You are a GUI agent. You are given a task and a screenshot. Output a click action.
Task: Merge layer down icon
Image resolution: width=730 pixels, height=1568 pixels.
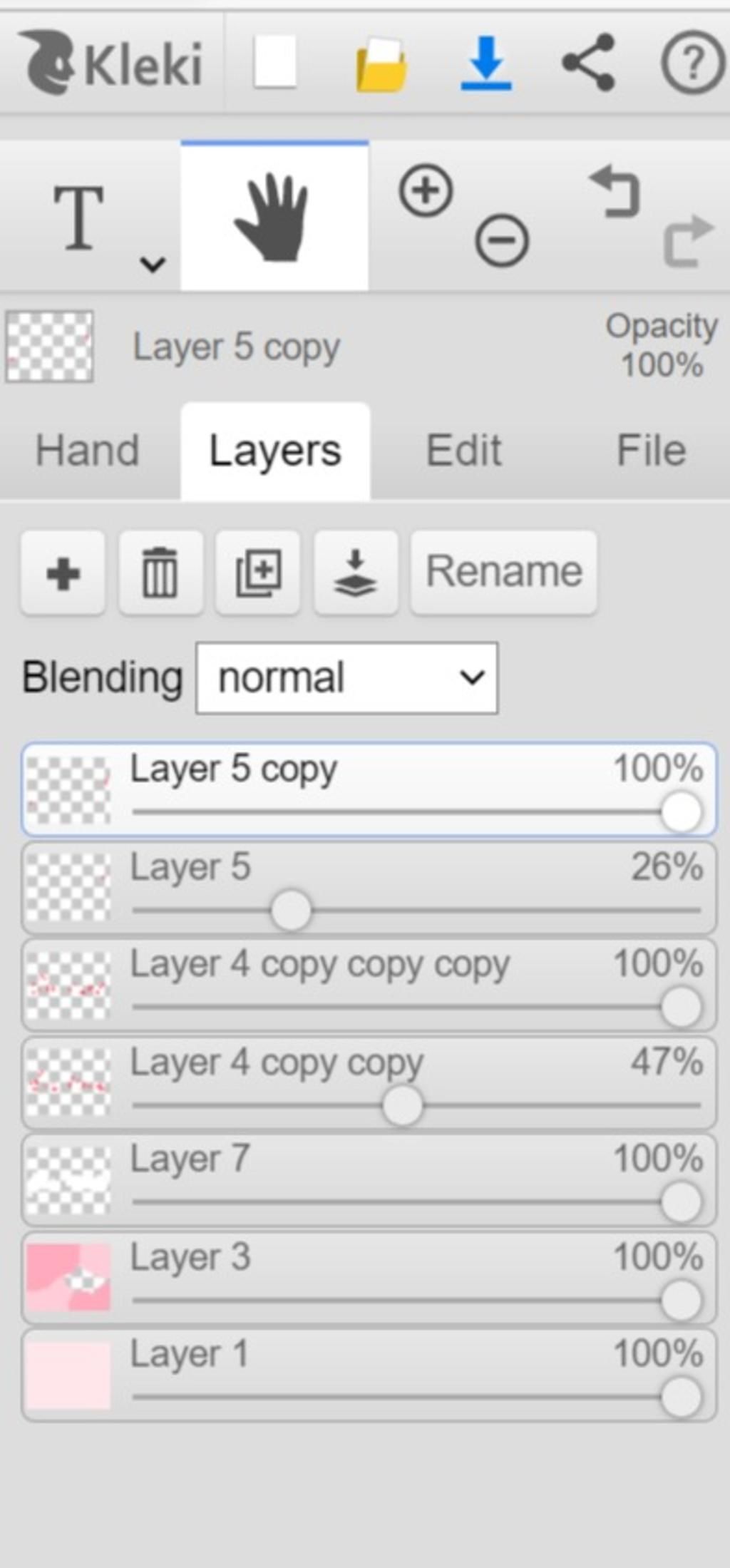tap(356, 573)
